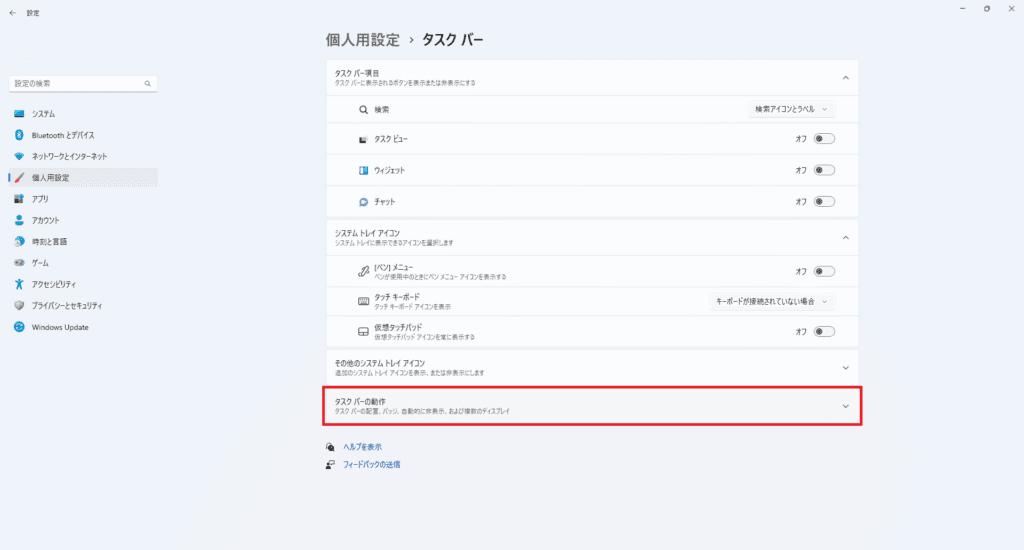Screen dimensions: 1024x550
Task: Open アカウント settings from sidebar
Action: [45, 220]
